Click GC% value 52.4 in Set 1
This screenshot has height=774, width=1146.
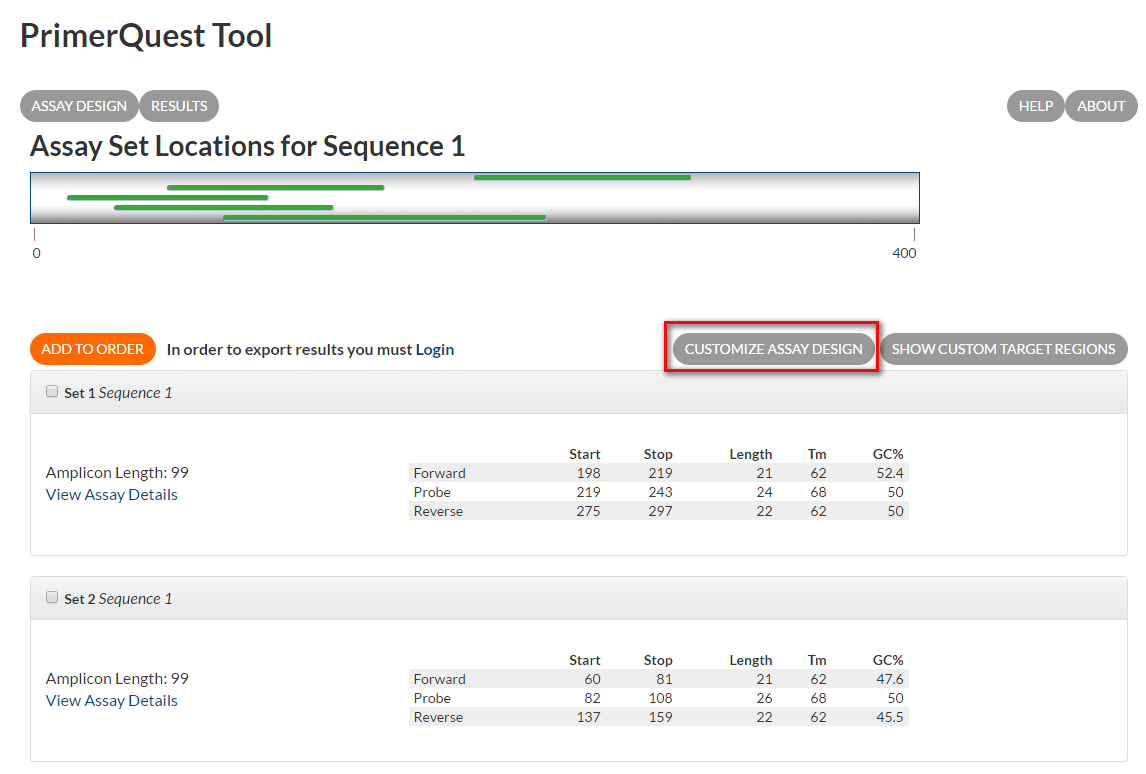[889, 473]
